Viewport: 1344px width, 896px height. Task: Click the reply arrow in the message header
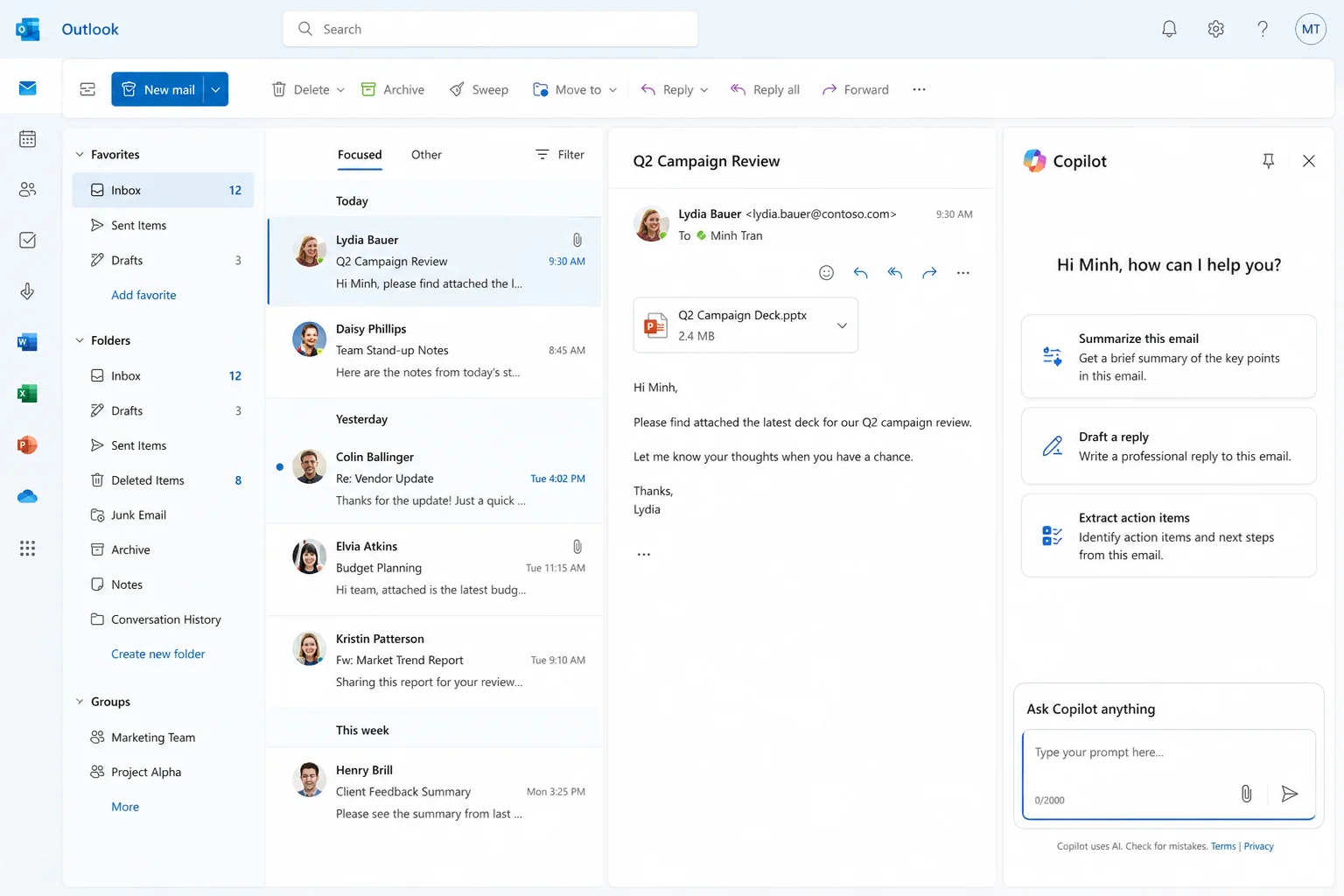tap(861, 273)
